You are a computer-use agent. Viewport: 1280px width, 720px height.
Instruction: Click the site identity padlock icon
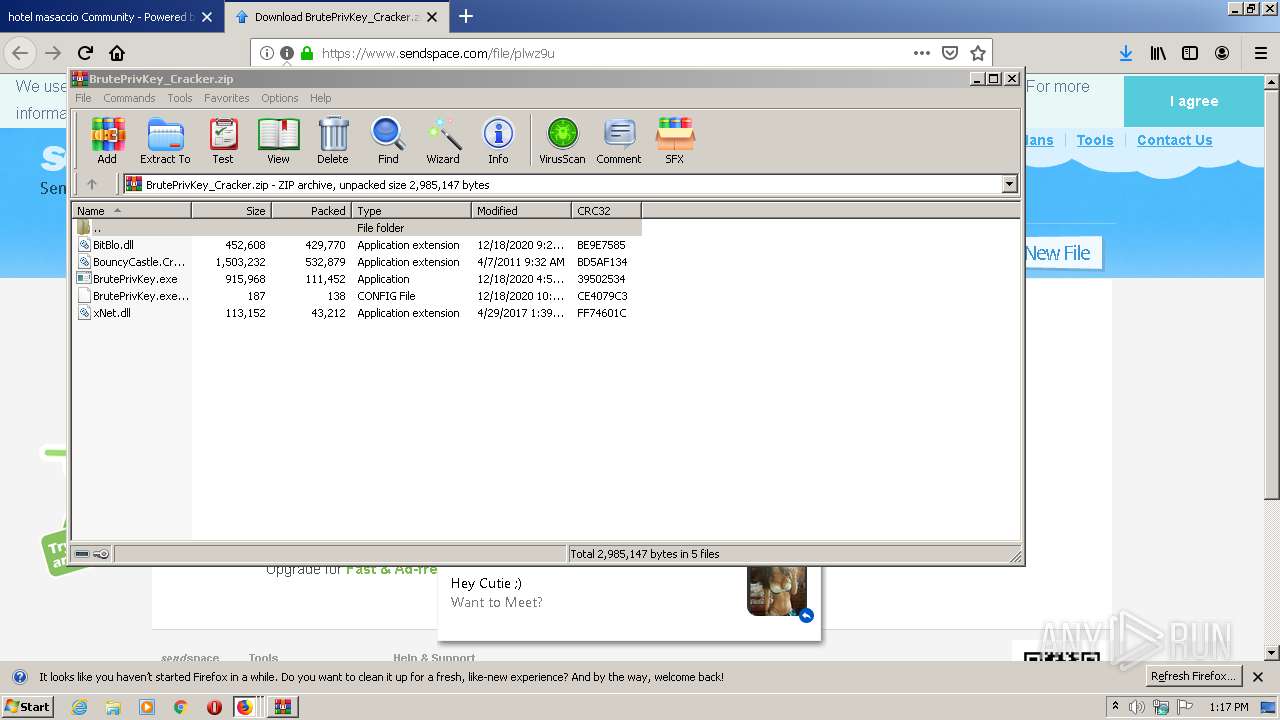click(307, 53)
